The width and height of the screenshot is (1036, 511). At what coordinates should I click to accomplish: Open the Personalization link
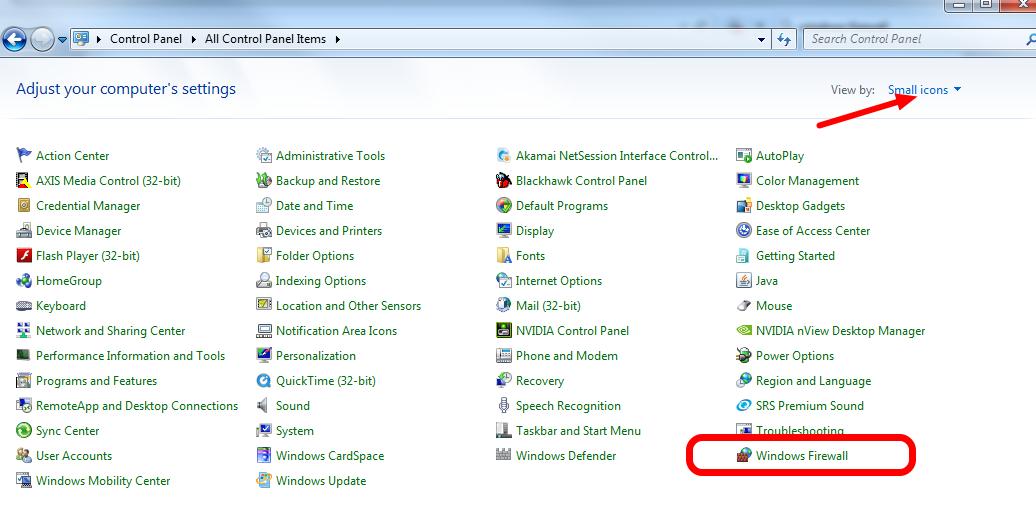[316, 356]
